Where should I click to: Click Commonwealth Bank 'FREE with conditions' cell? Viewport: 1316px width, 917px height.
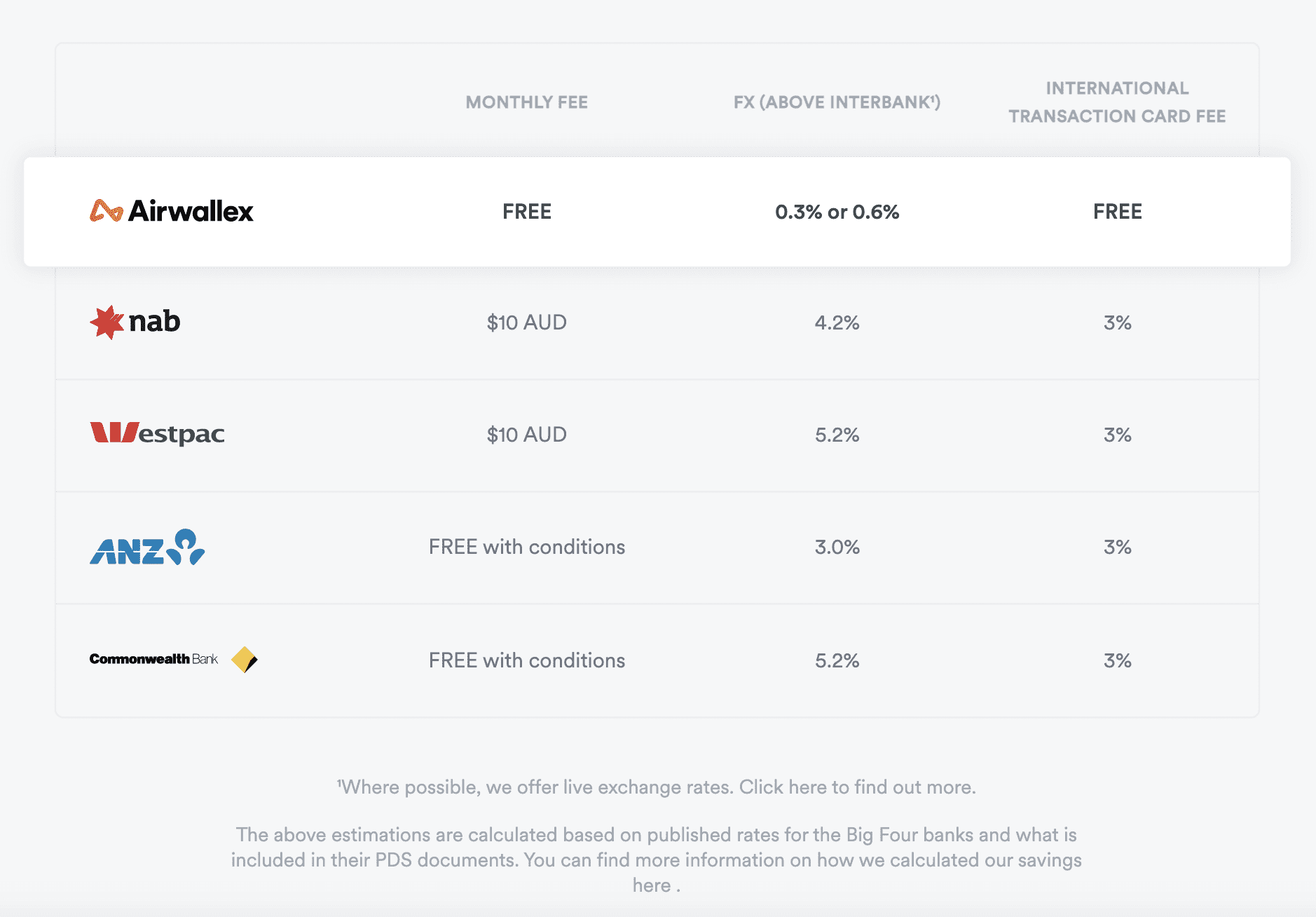(527, 660)
